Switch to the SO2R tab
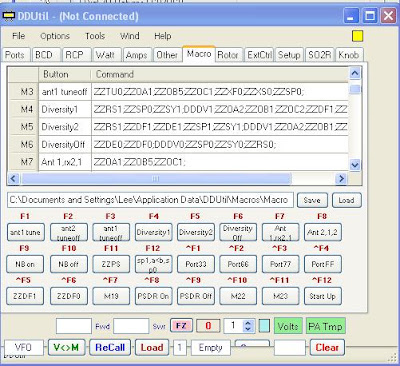Image resolution: width=400 pixels, height=366 pixels. (x=319, y=55)
